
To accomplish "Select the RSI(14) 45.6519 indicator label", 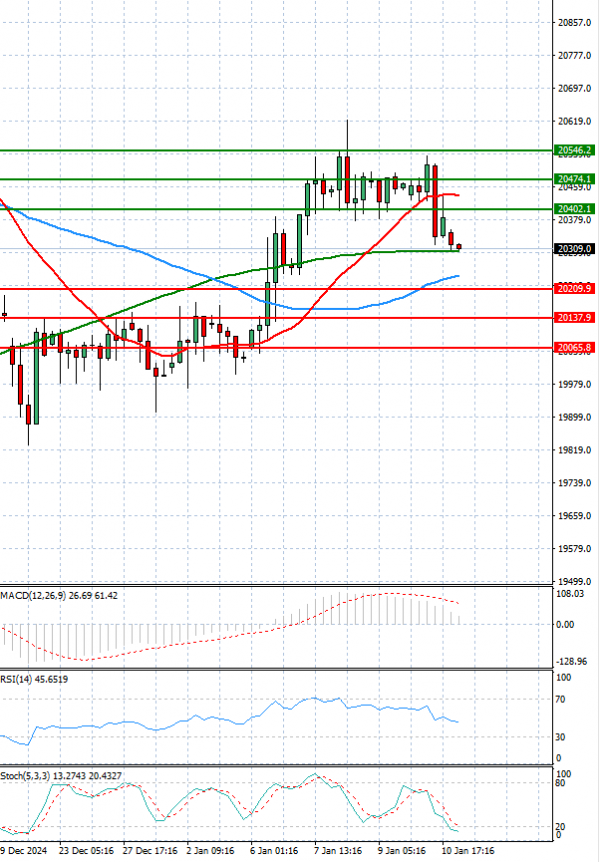I will coord(34,679).
